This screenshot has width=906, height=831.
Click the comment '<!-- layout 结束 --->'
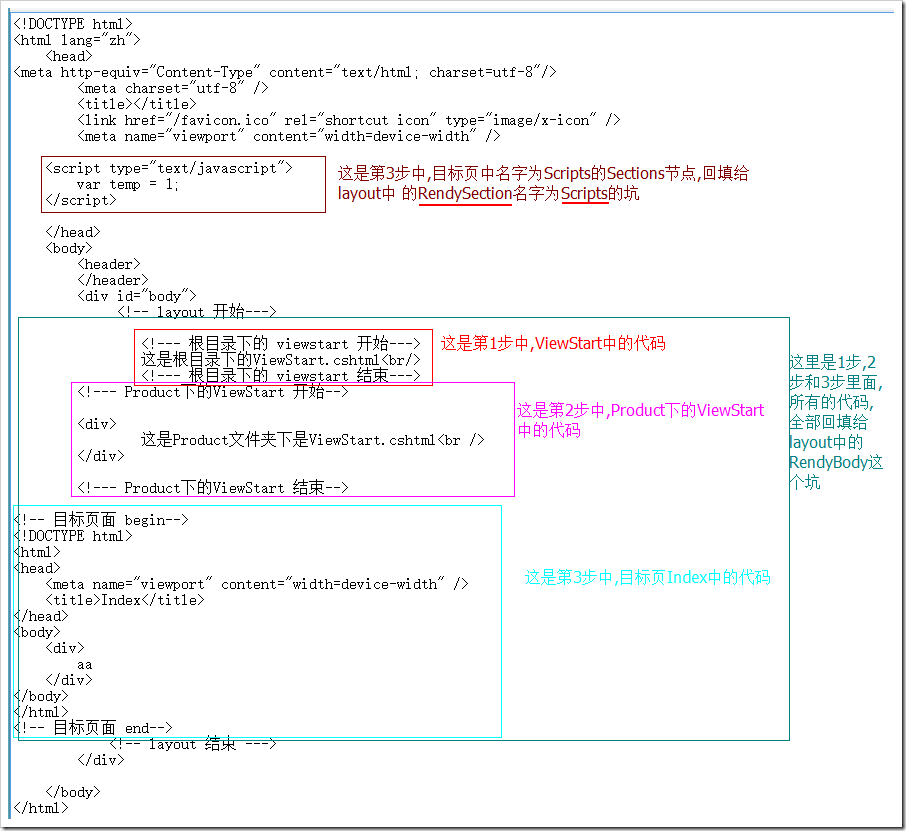point(192,744)
